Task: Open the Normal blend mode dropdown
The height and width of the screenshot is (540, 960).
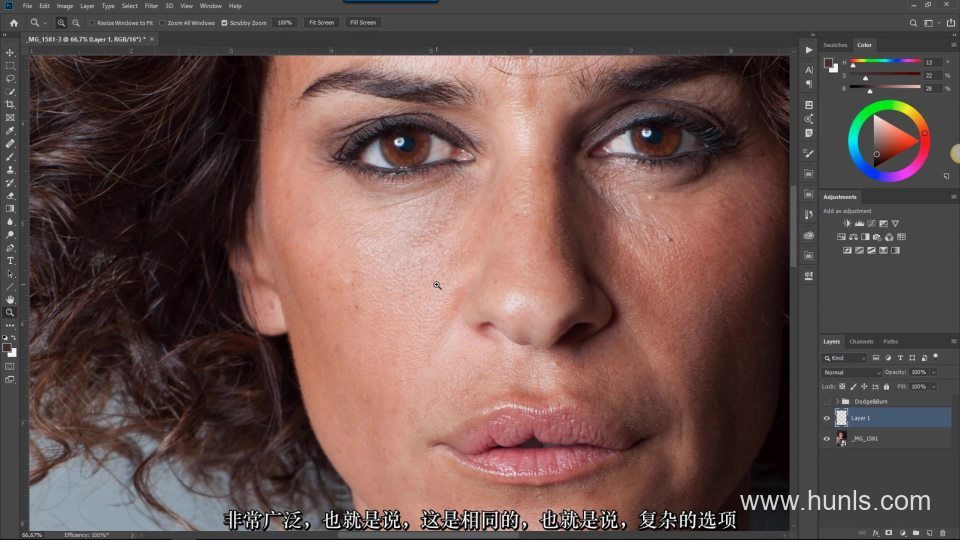Action: click(852, 372)
